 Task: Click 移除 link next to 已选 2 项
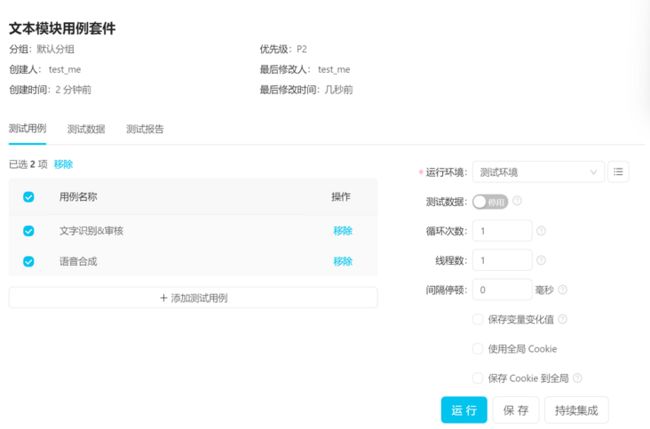(x=63, y=165)
